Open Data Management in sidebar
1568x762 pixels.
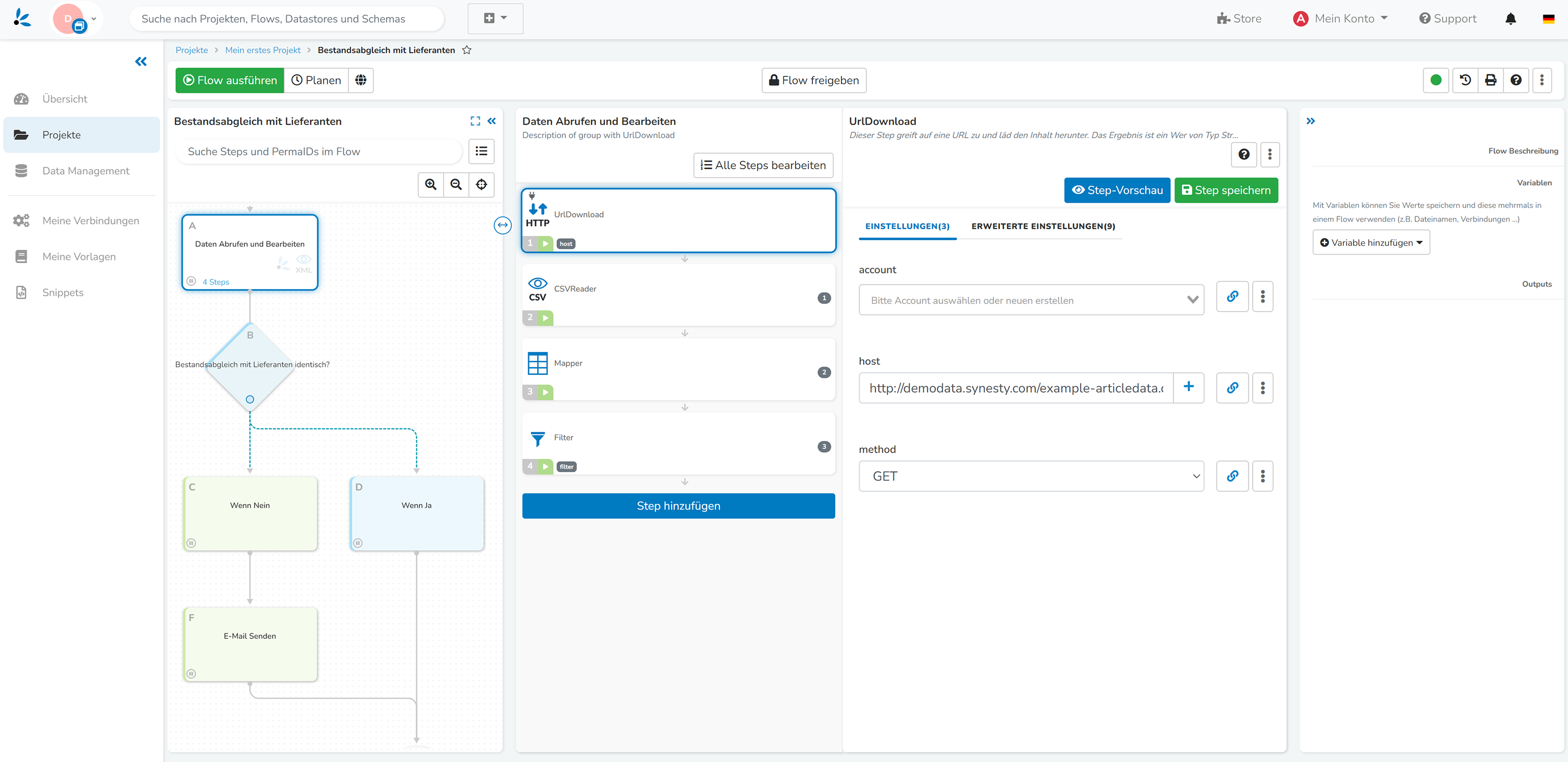(x=85, y=170)
